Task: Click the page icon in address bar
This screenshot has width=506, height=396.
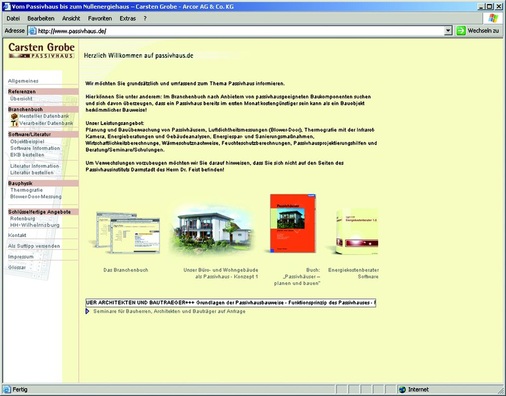Action: pos(32,31)
